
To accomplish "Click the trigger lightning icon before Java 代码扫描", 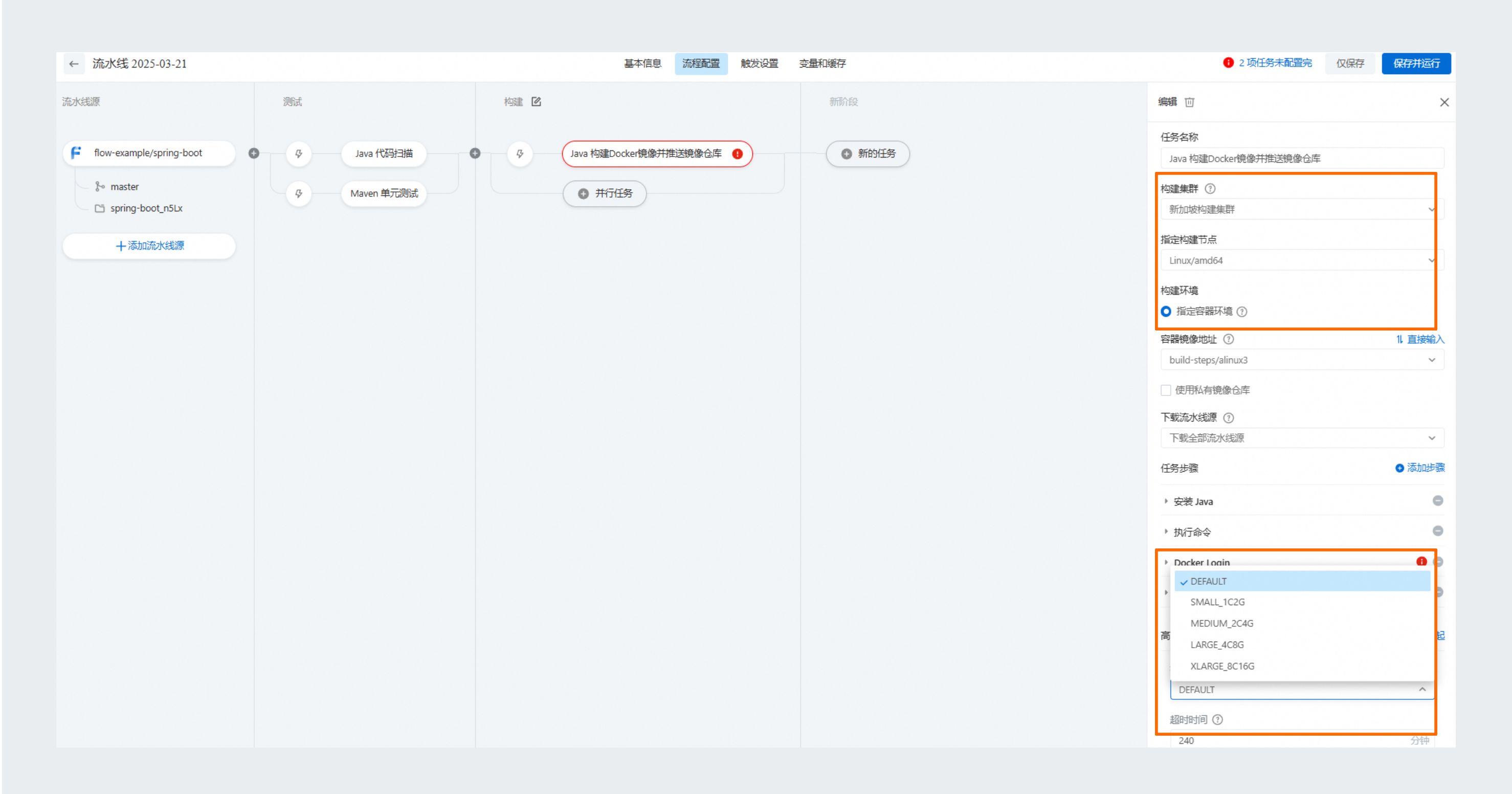I will (299, 154).
